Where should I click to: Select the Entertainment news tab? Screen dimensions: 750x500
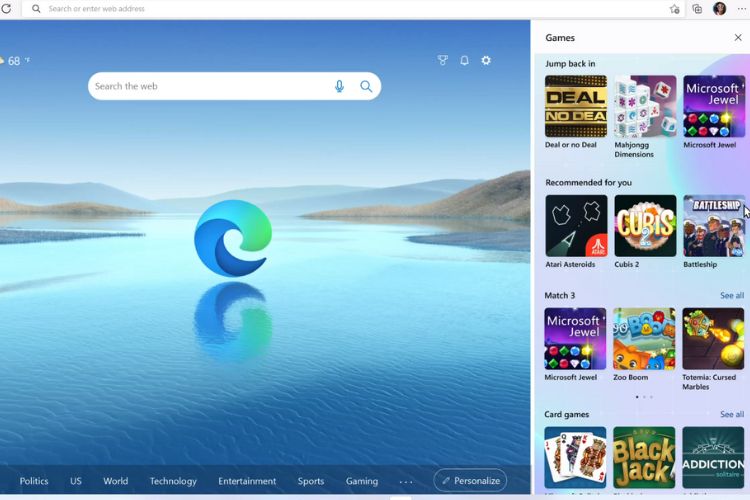click(247, 481)
